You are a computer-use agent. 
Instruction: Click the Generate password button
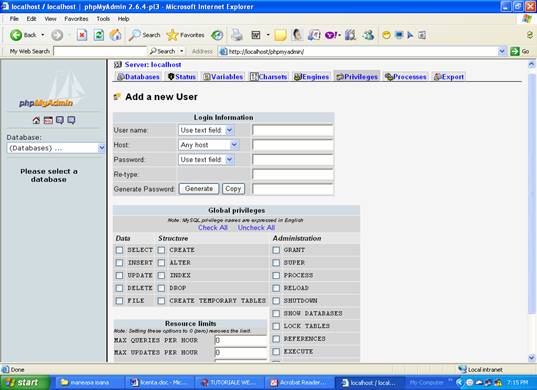click(x=199, y=189)
